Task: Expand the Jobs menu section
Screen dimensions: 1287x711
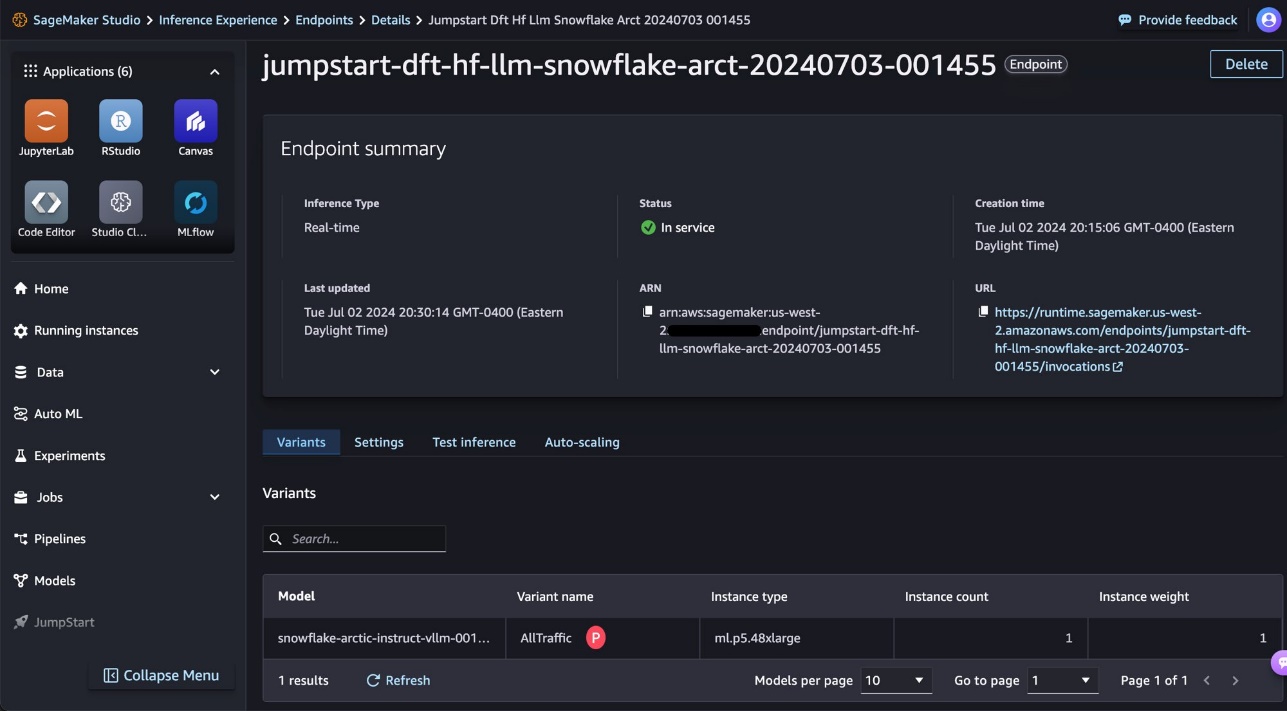Action: [214, 497]
